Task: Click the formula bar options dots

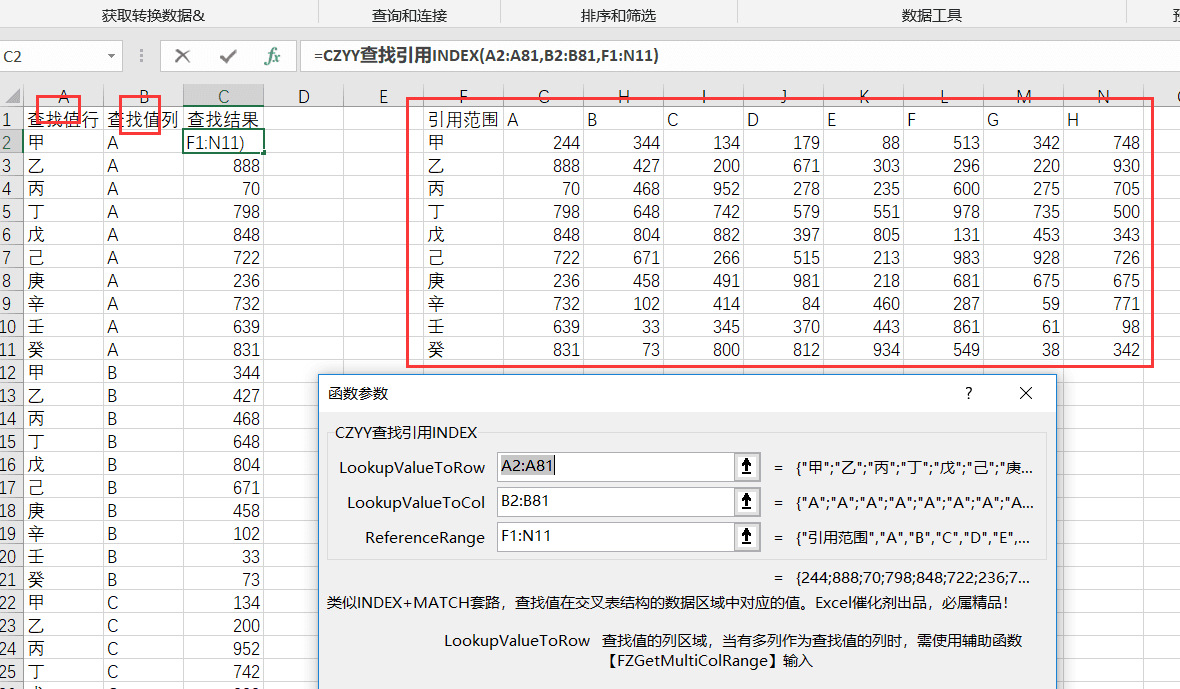Action: [x=141, y=56]
